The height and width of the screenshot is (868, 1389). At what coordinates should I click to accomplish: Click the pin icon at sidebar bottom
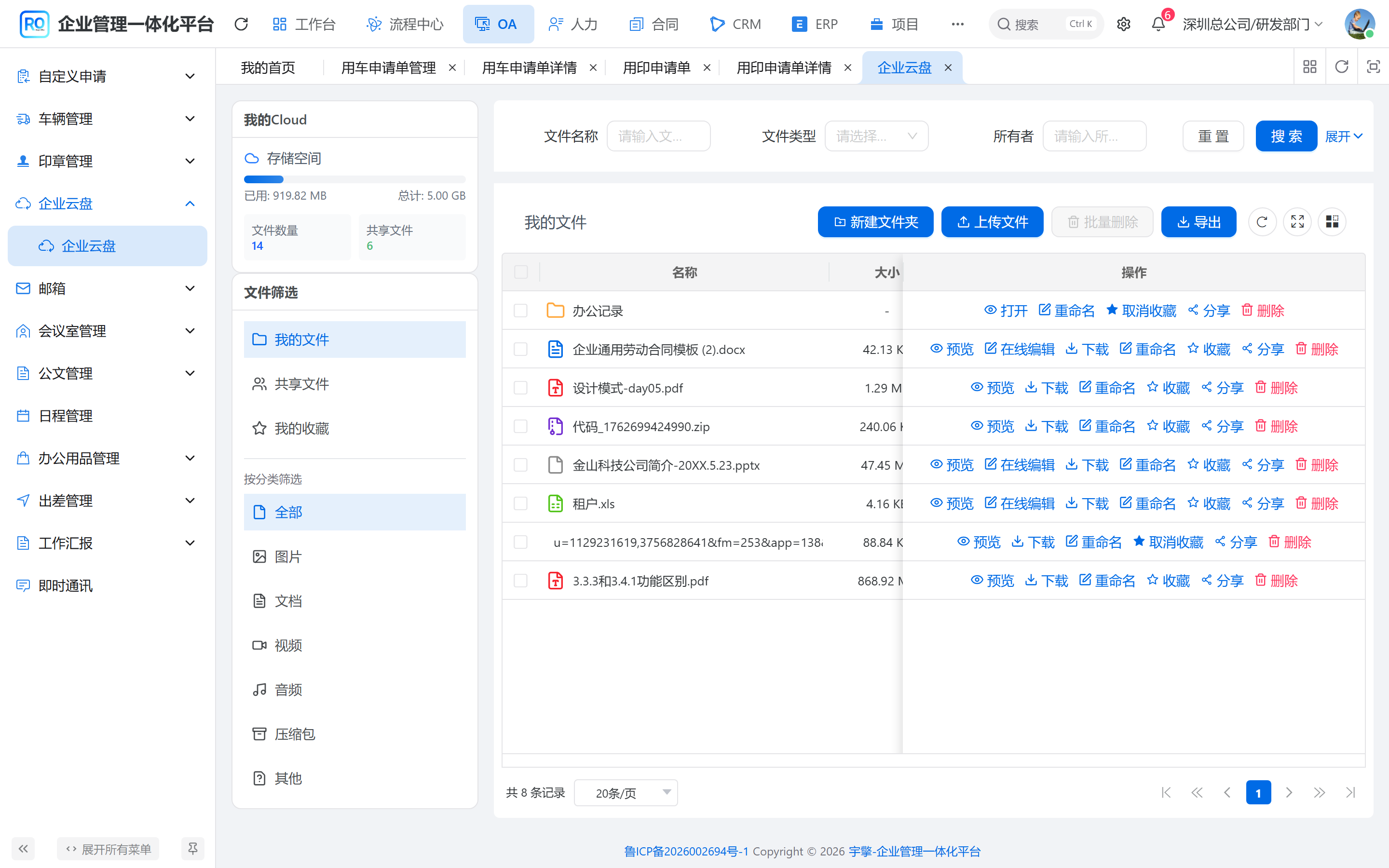coord(192,849)
